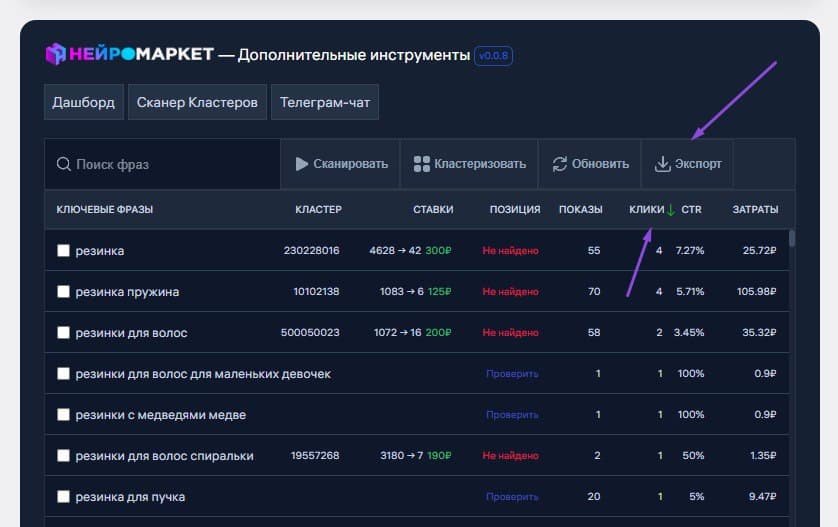Sort by the Ключевые фразы column header

(x=105, y=210)
